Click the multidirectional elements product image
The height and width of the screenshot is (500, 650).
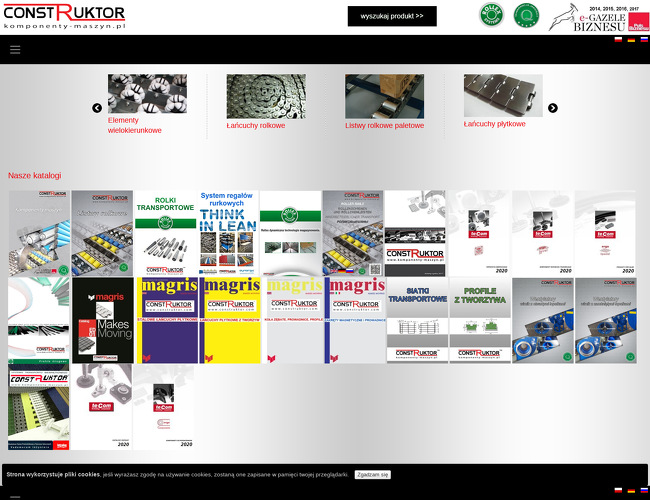[x=147, y=94]
